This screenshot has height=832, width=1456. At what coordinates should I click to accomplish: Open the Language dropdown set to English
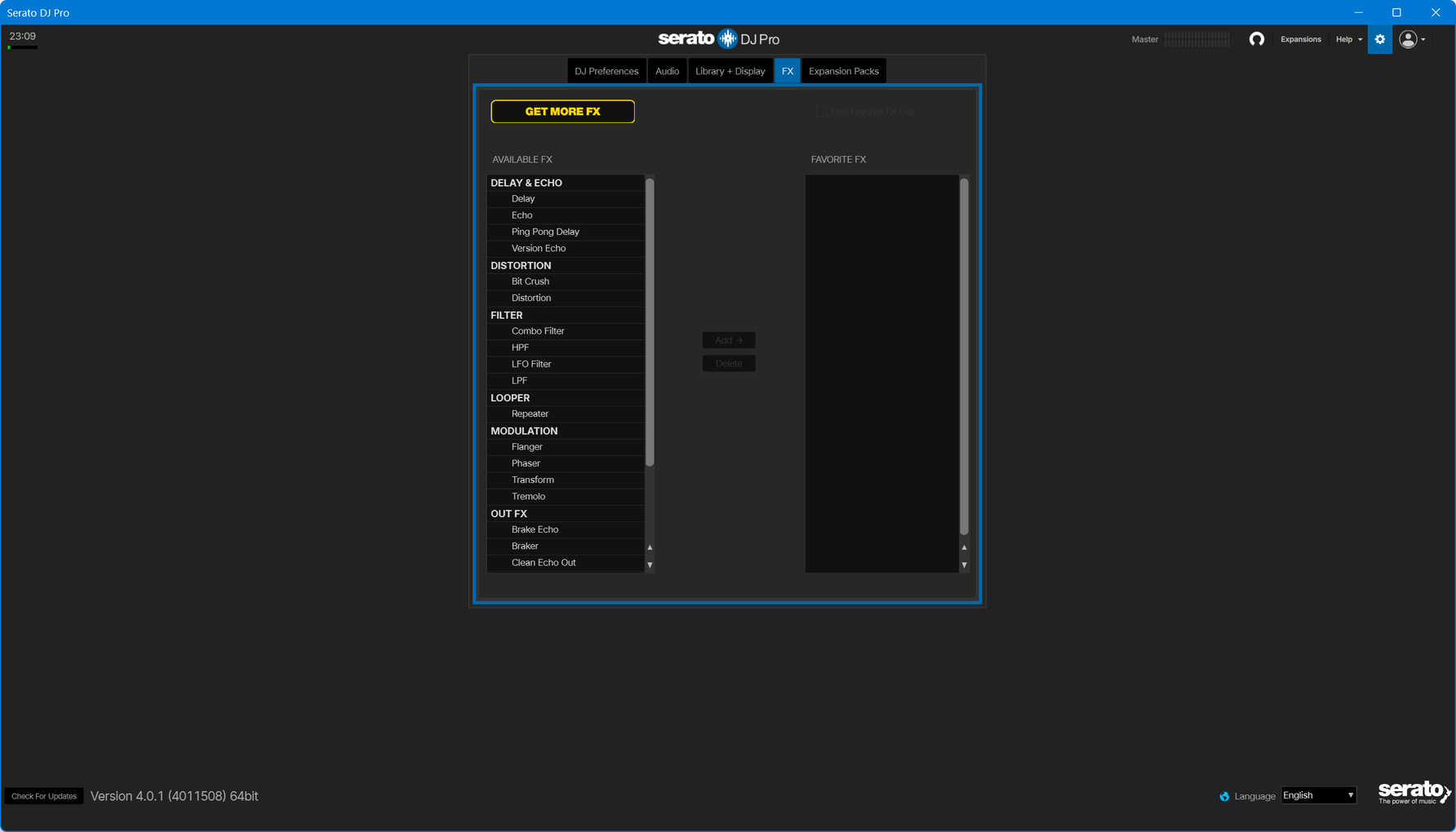click(x=1318, y=795)
